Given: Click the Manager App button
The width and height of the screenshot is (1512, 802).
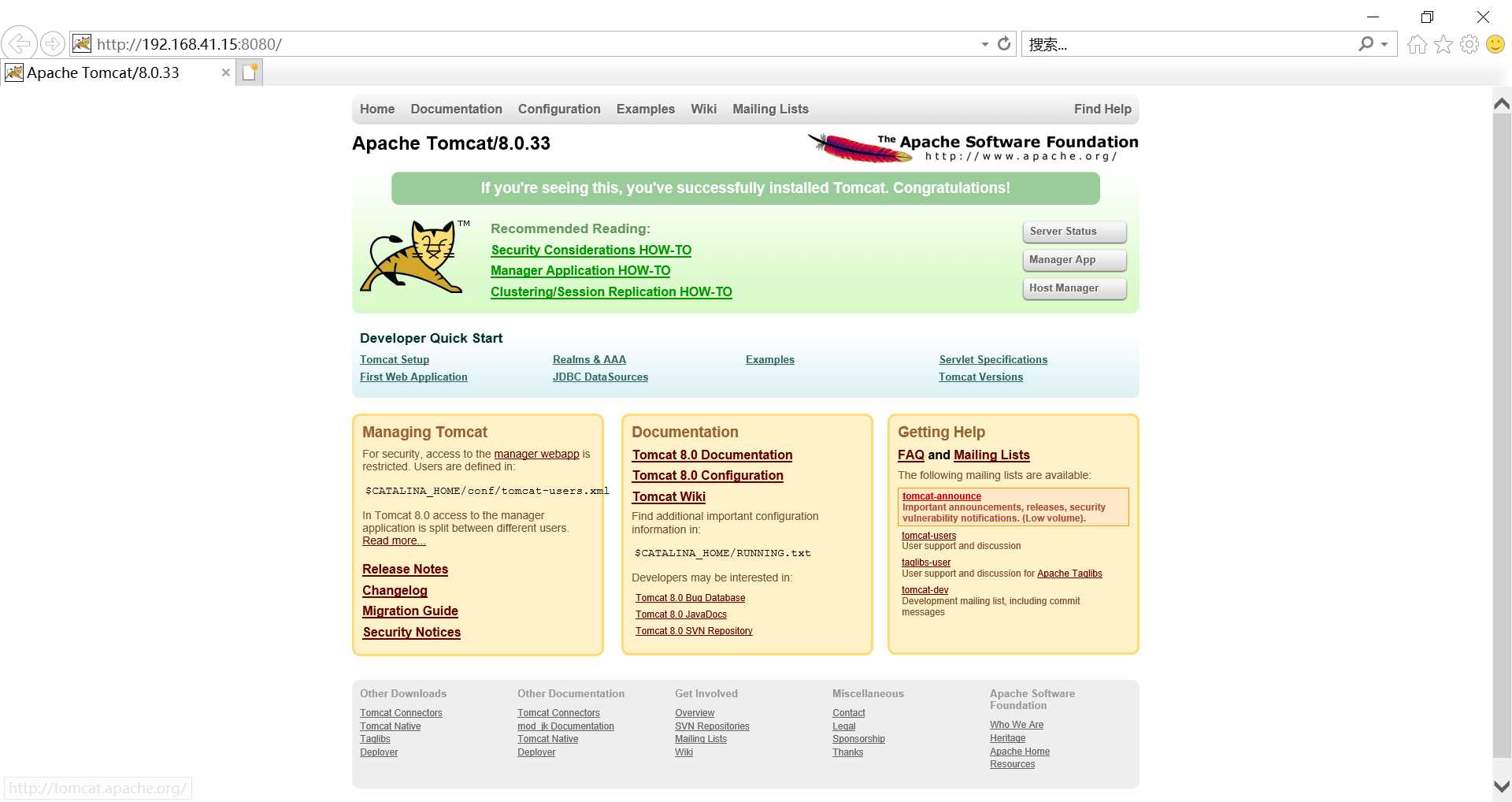Looking at the screenshot, I should (1074, 260).
